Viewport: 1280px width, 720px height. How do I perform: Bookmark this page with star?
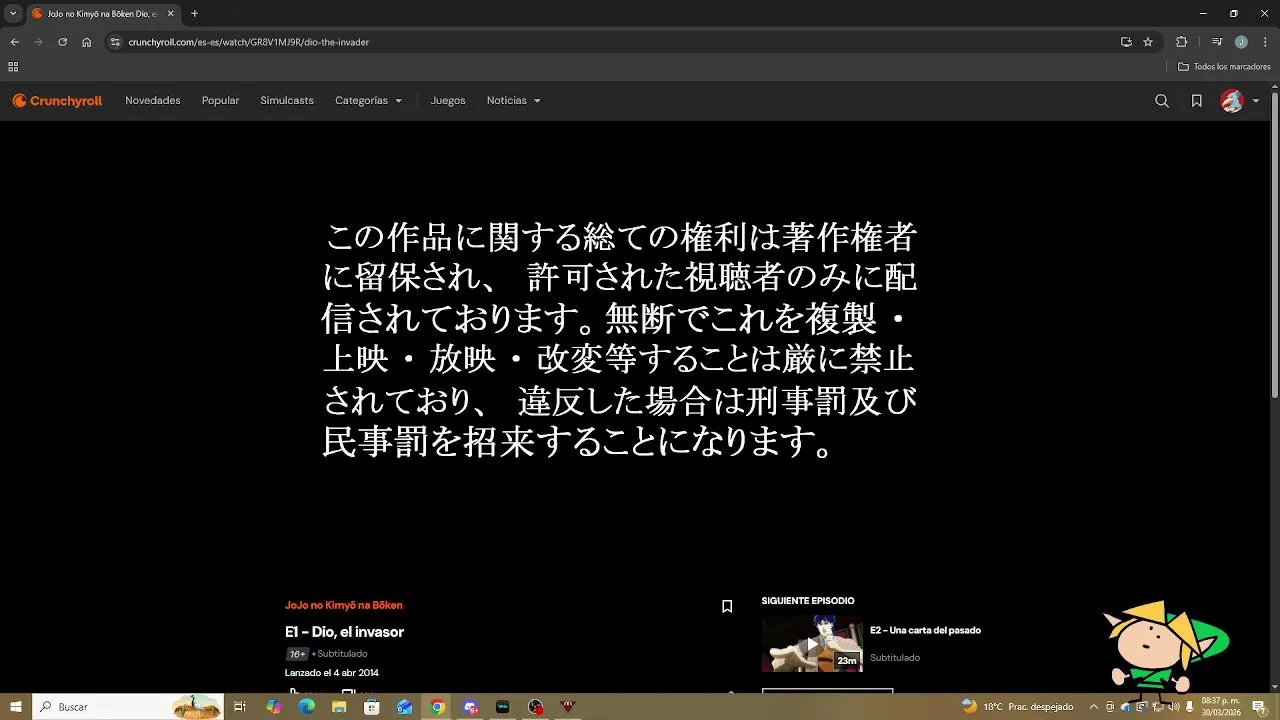1148,42
